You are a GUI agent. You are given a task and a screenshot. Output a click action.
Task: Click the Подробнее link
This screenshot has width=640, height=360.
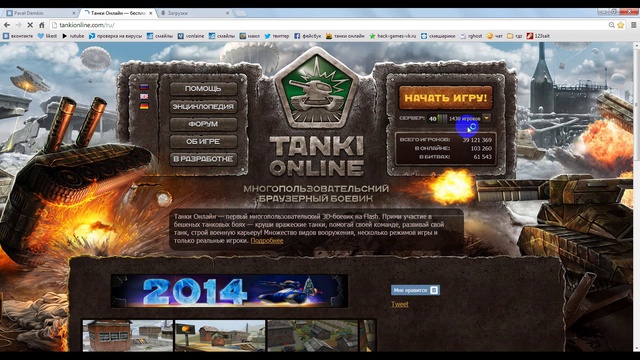coord(267,241)
